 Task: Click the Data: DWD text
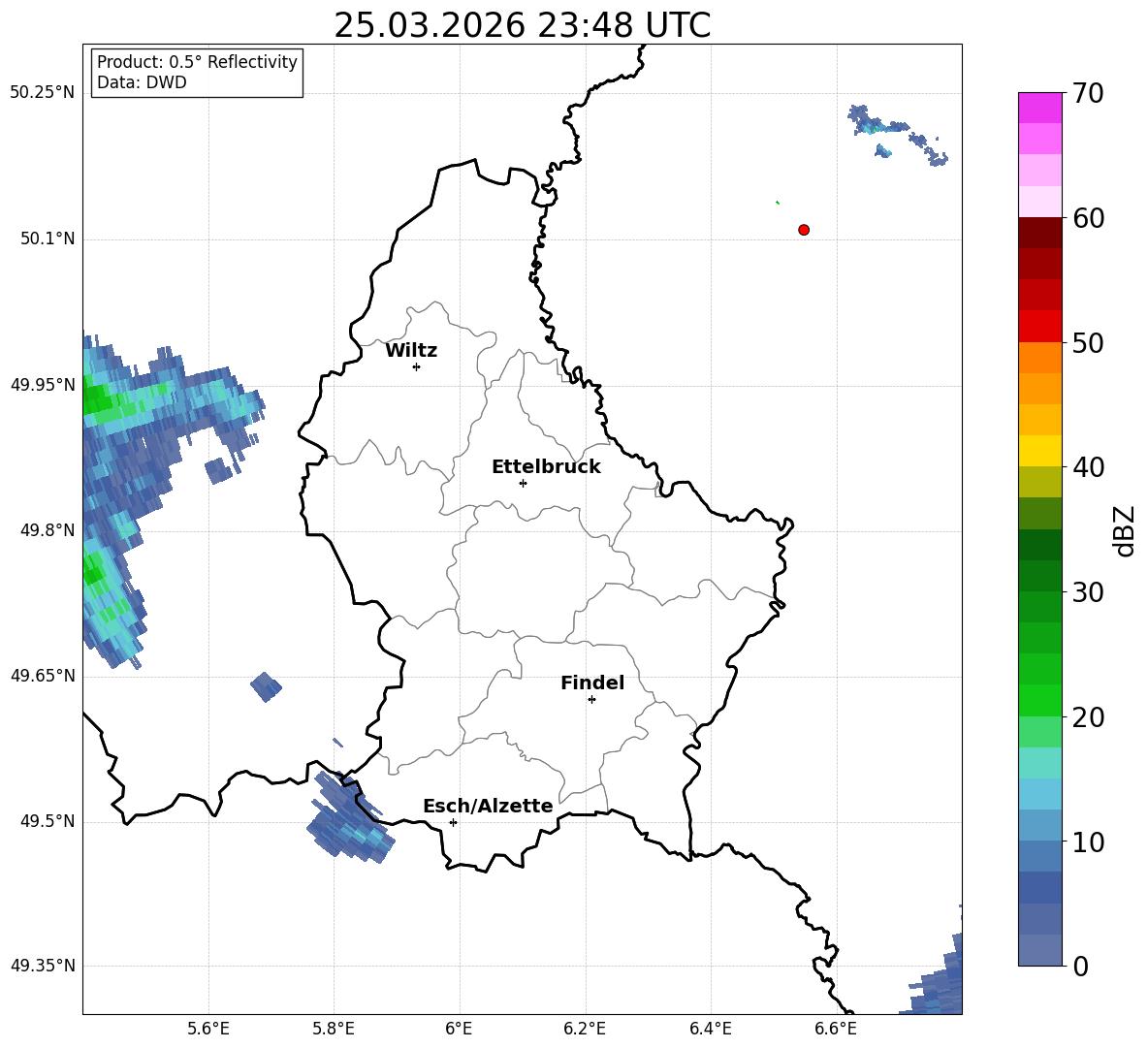[x=142, y=82]
